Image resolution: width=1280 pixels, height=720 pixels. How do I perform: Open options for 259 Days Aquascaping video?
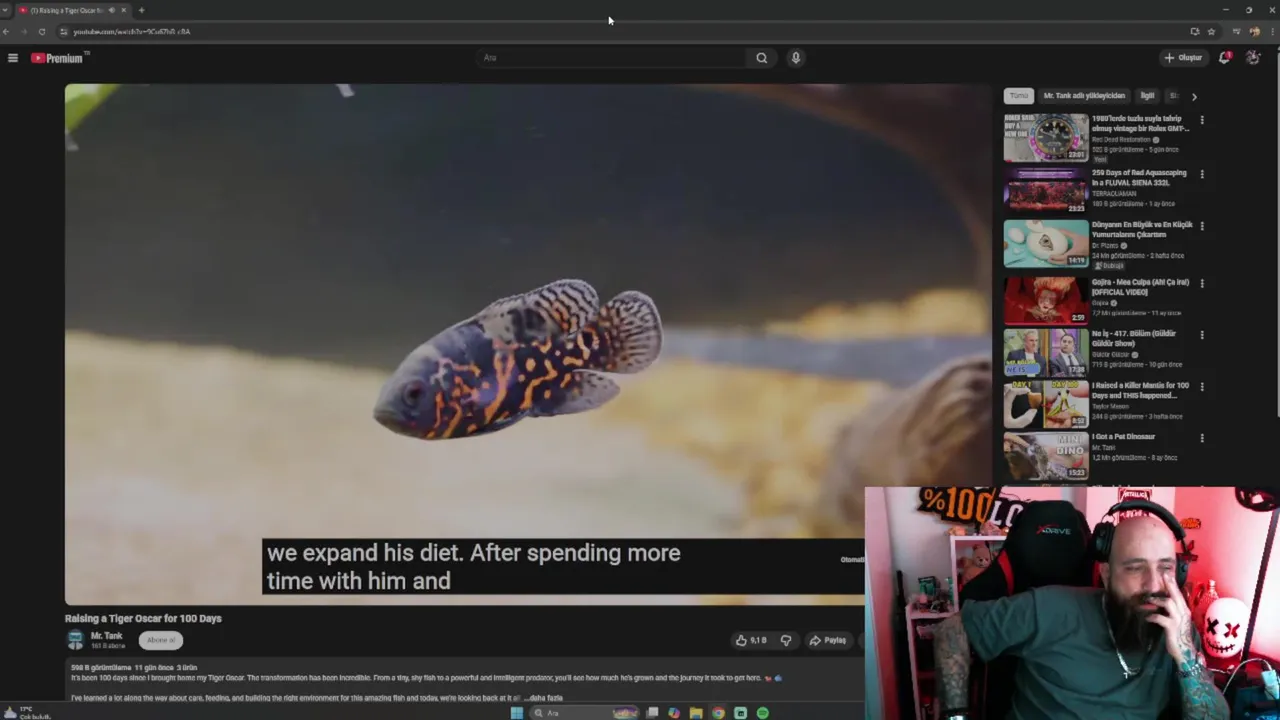pos(1202,174)
